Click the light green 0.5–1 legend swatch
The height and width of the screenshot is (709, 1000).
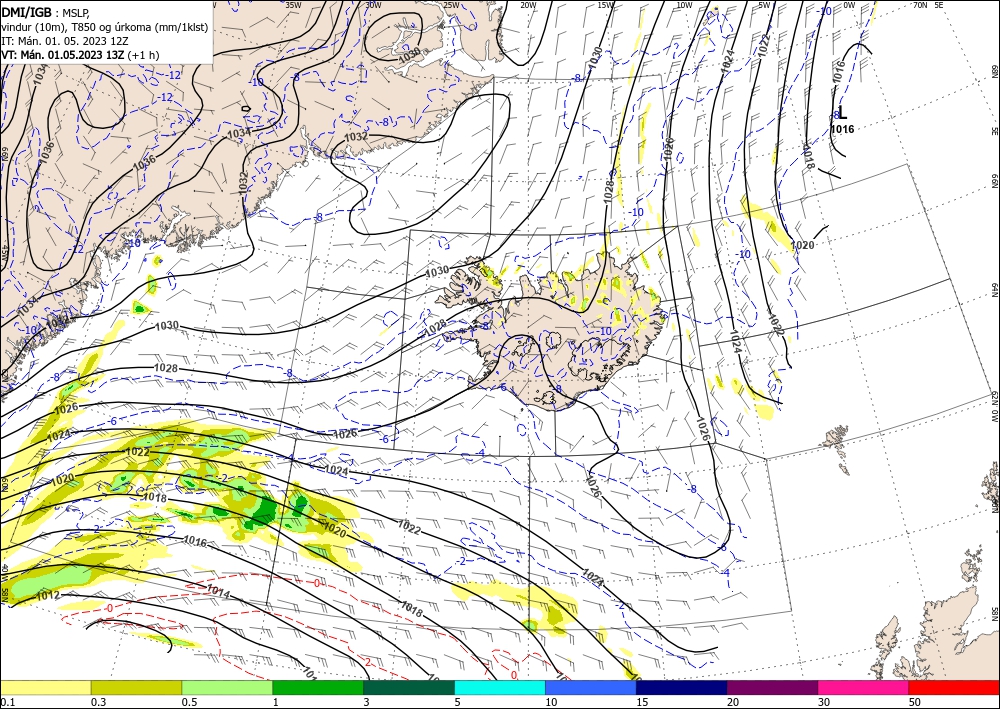click(x=227, y=688)
